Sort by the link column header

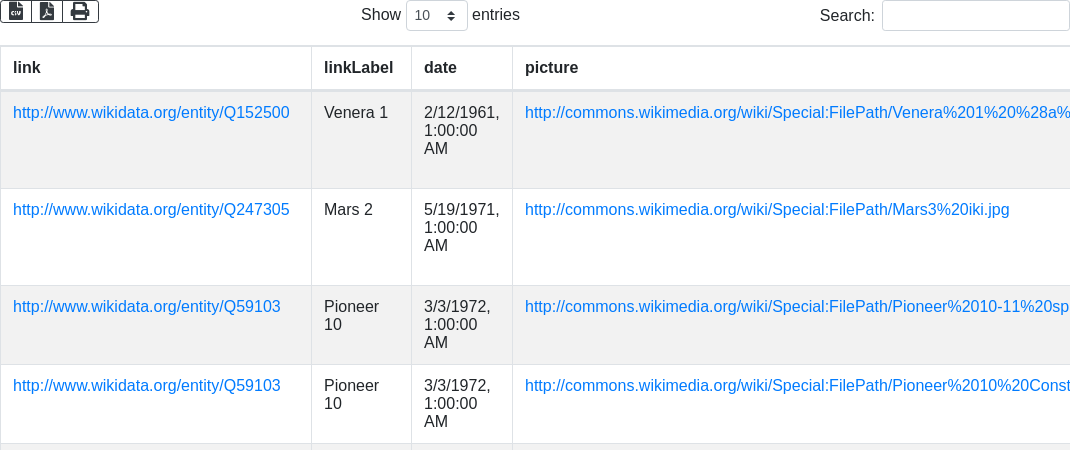pos(27,68)
